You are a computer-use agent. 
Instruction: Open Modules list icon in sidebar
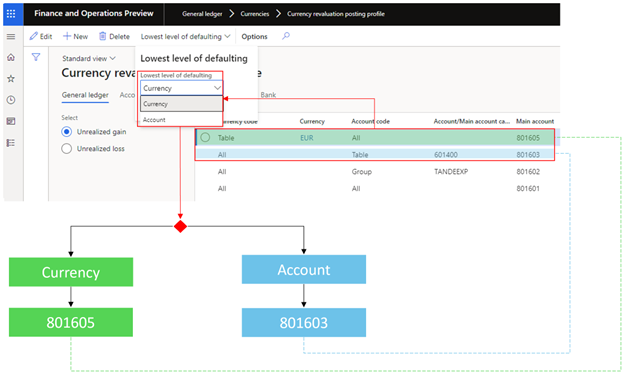coord(11,143)
